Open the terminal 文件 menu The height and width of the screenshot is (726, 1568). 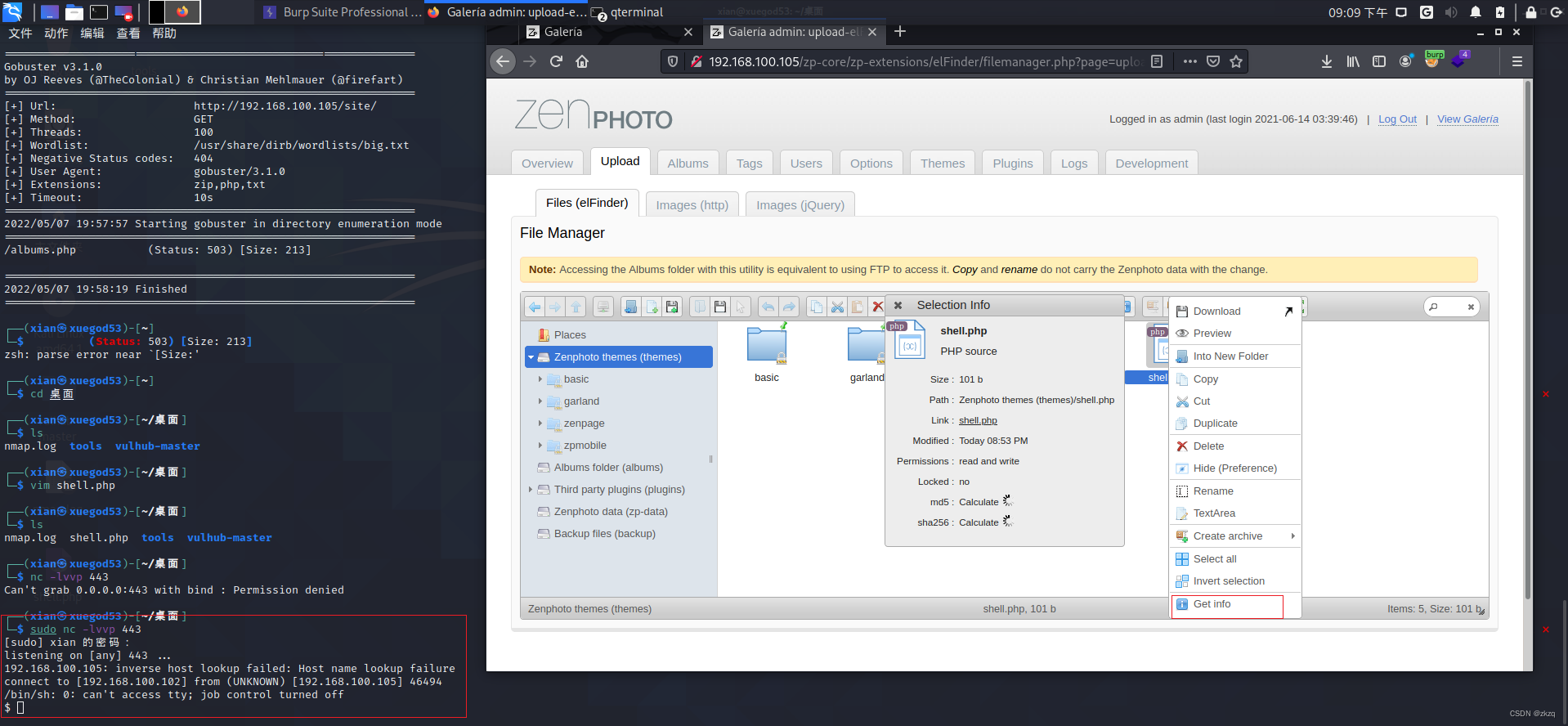[20, 34]
